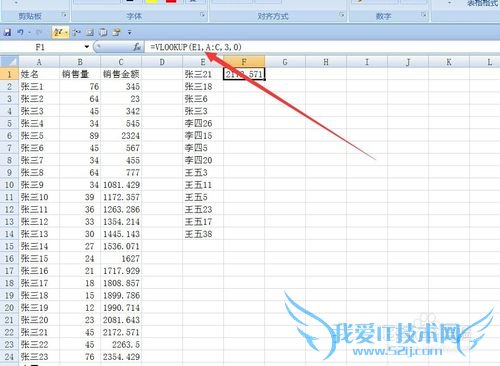The height and width of the screenshot is (366, 500).
Task: Select row 24 header
Action: [9, 357]
